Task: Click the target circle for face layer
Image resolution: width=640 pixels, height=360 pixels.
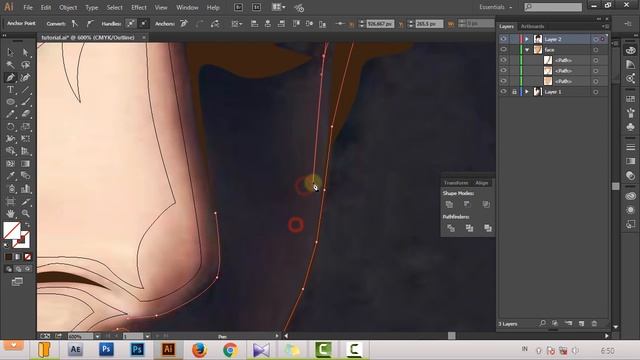Action: 596,50
